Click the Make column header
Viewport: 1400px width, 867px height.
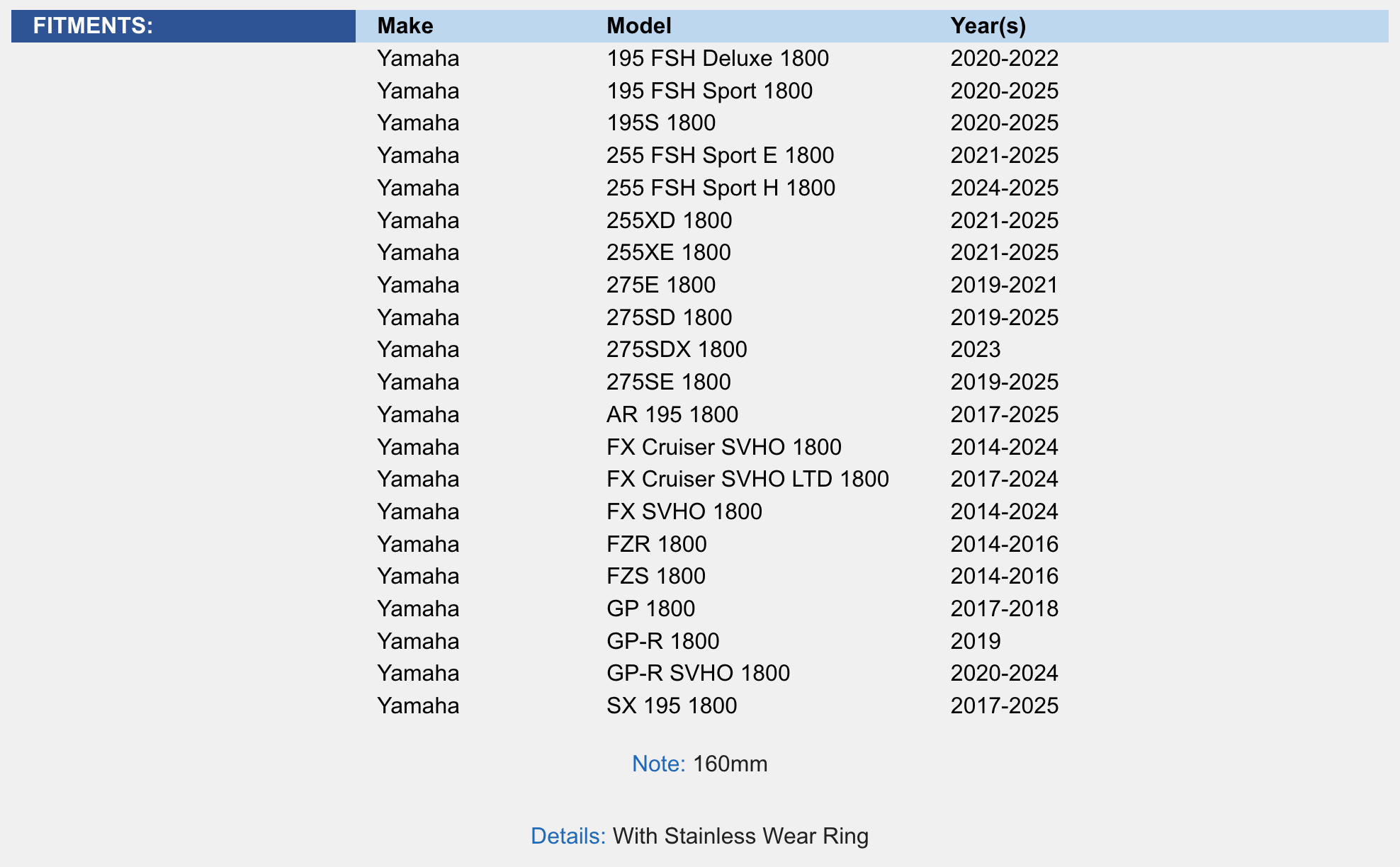405,26
